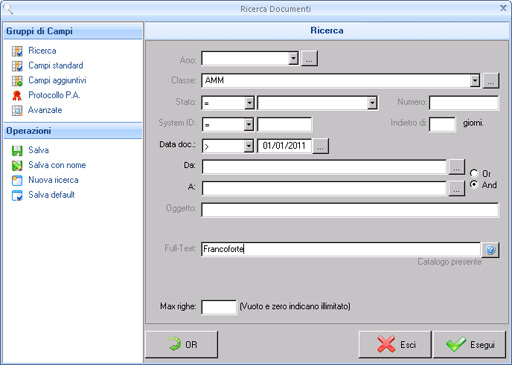This screenshot has width=512, height=365.
Task: Open the System ID operator dropdown
Action: coord(248,125)
